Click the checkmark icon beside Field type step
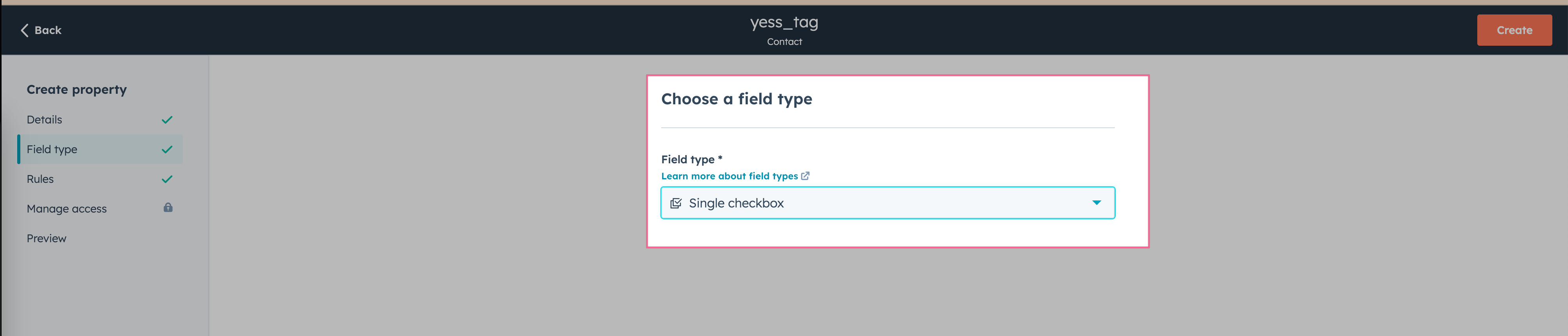Viewport: 1568px width, 336px height. (x=167, y=150)
